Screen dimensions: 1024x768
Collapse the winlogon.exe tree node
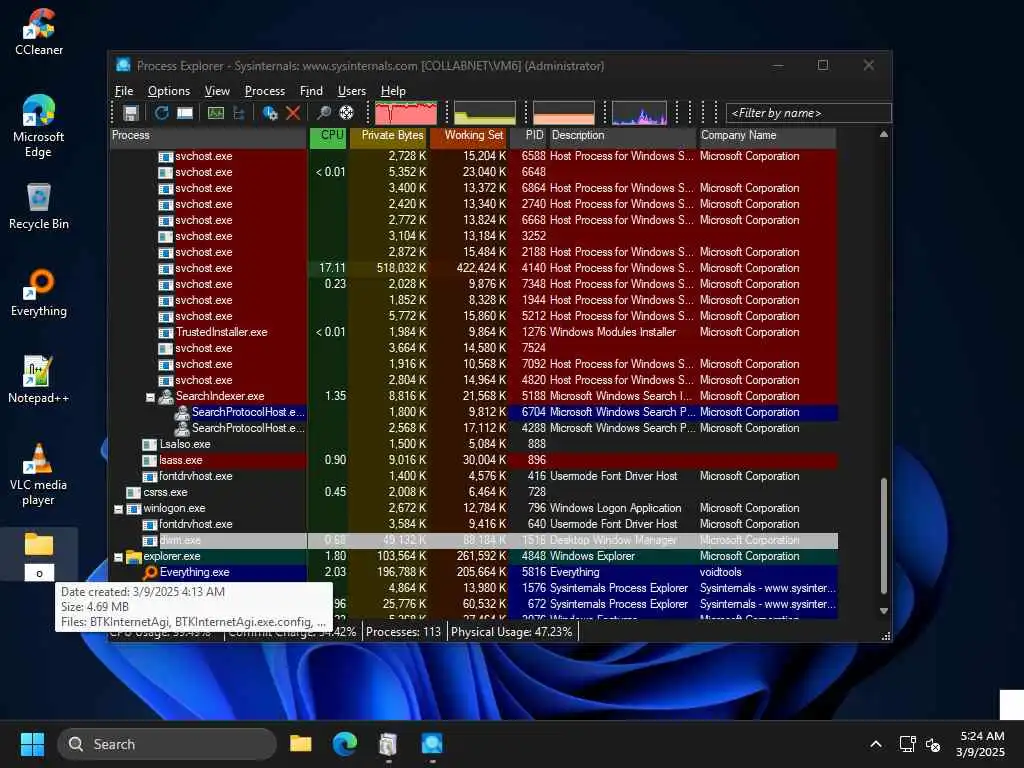tap(118, 509)
